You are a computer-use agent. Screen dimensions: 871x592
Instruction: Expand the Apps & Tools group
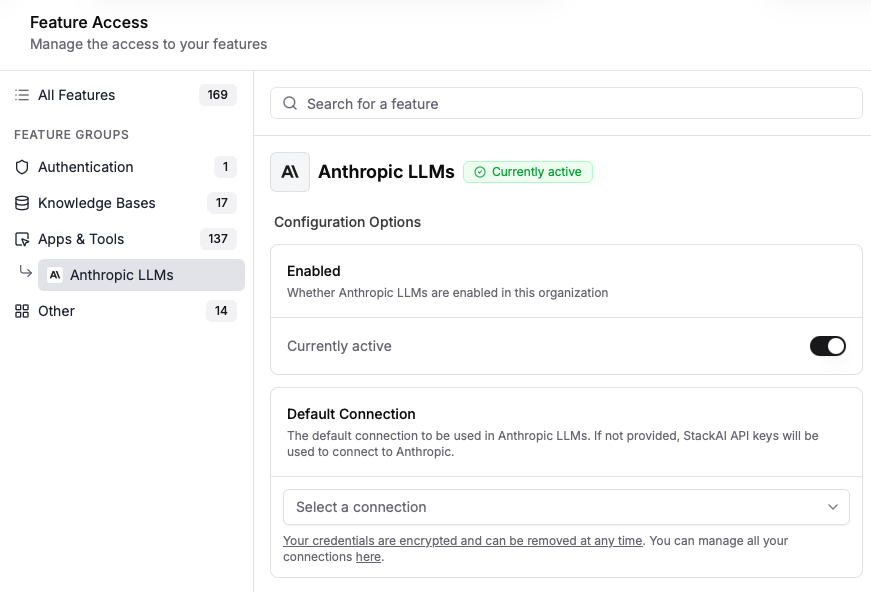(x=81, y=239)
